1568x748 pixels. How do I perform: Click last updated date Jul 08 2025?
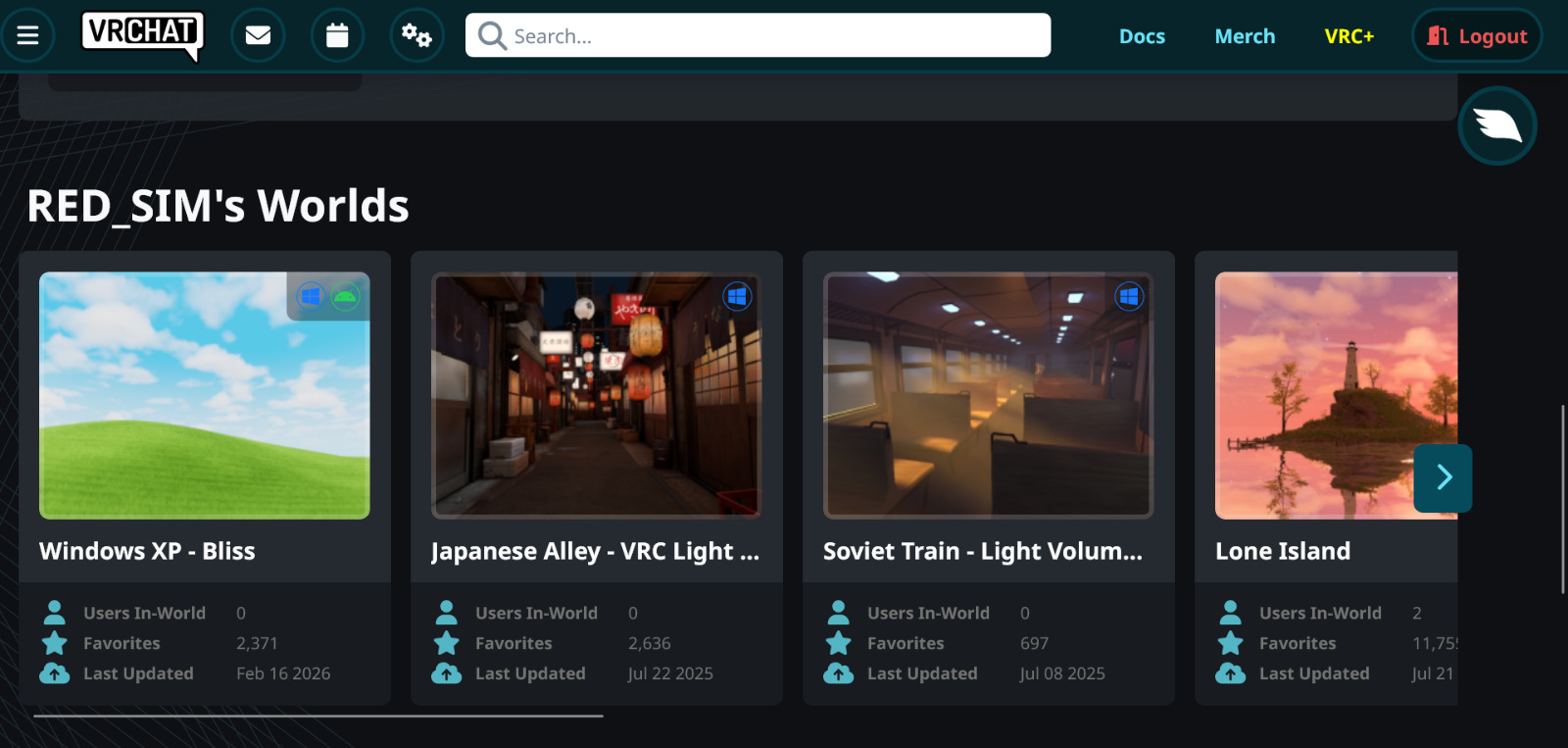(x=1062, y=673)
